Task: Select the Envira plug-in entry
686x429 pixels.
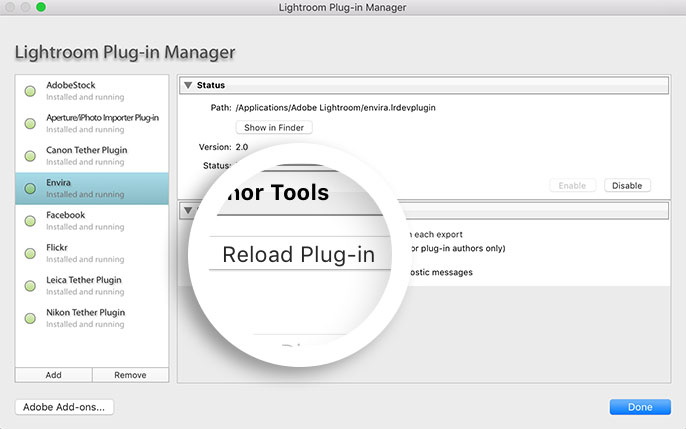Action: coord(92,188)
